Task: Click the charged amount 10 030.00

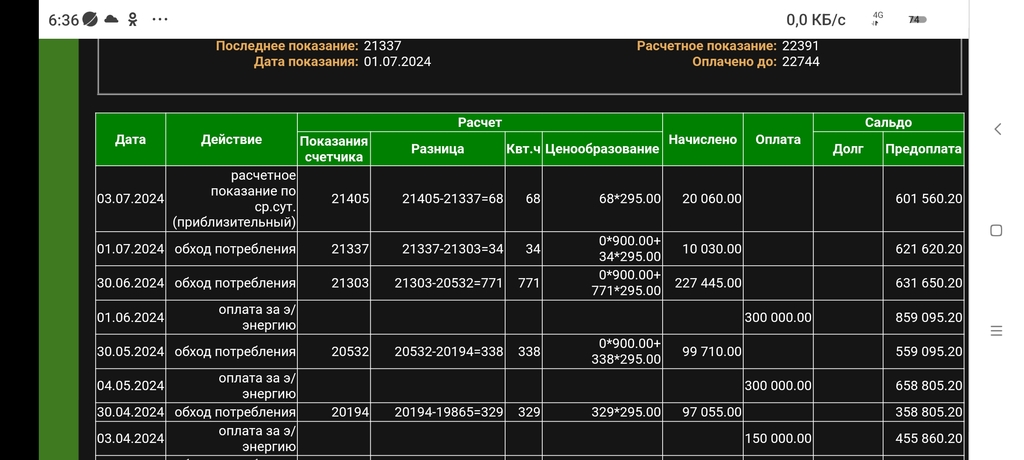Action: coord(703,249)
